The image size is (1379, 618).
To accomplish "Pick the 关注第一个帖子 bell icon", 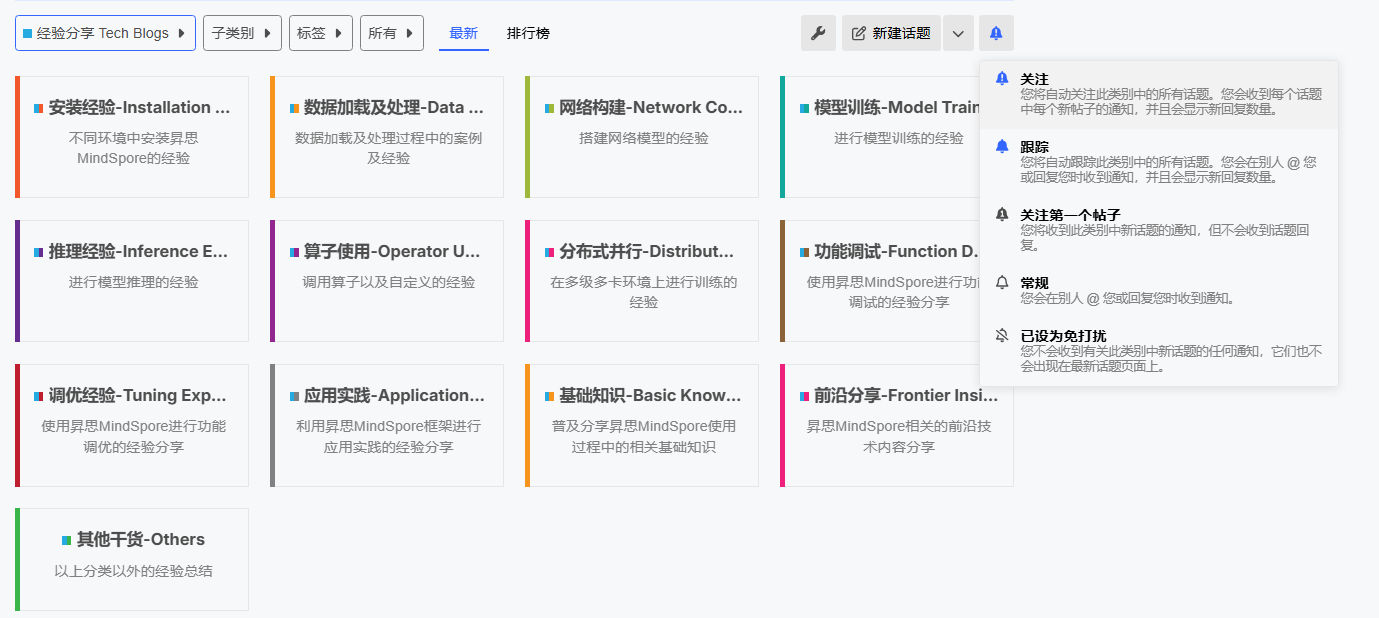I will pyautogui.click(x=1002, y=215).
